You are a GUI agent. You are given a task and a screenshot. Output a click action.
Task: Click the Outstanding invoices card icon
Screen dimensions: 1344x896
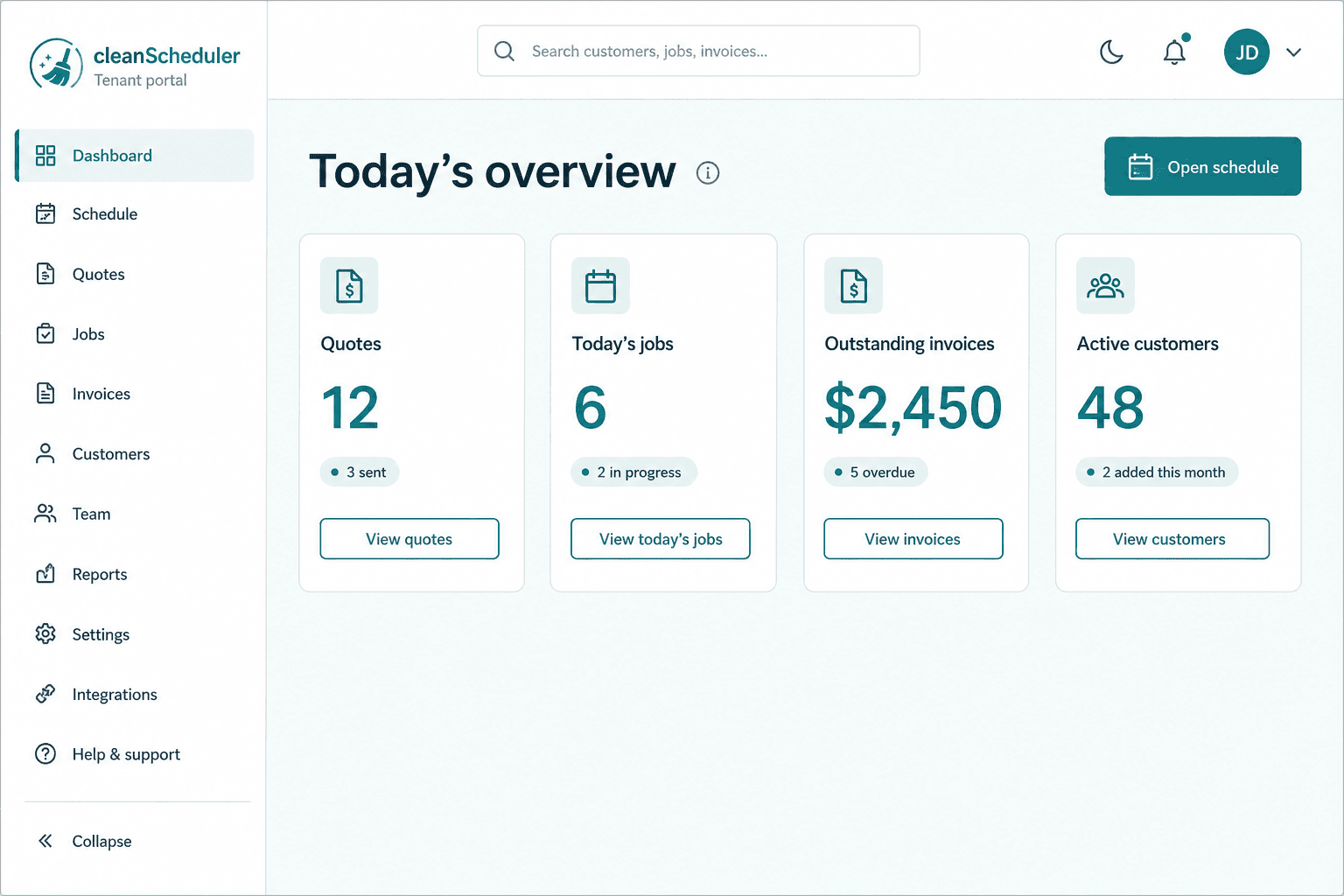(x=853, y=285)
